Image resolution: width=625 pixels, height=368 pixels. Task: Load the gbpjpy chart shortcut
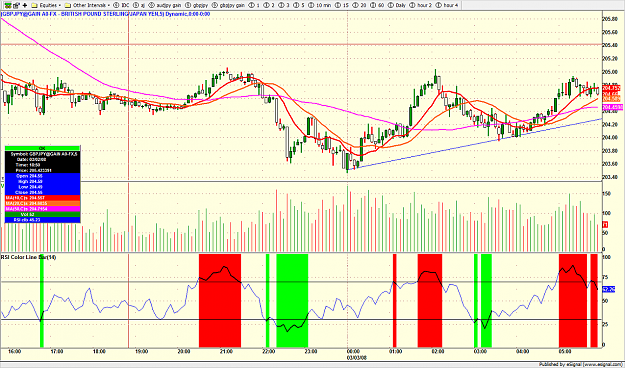click(x=197, y=5)
